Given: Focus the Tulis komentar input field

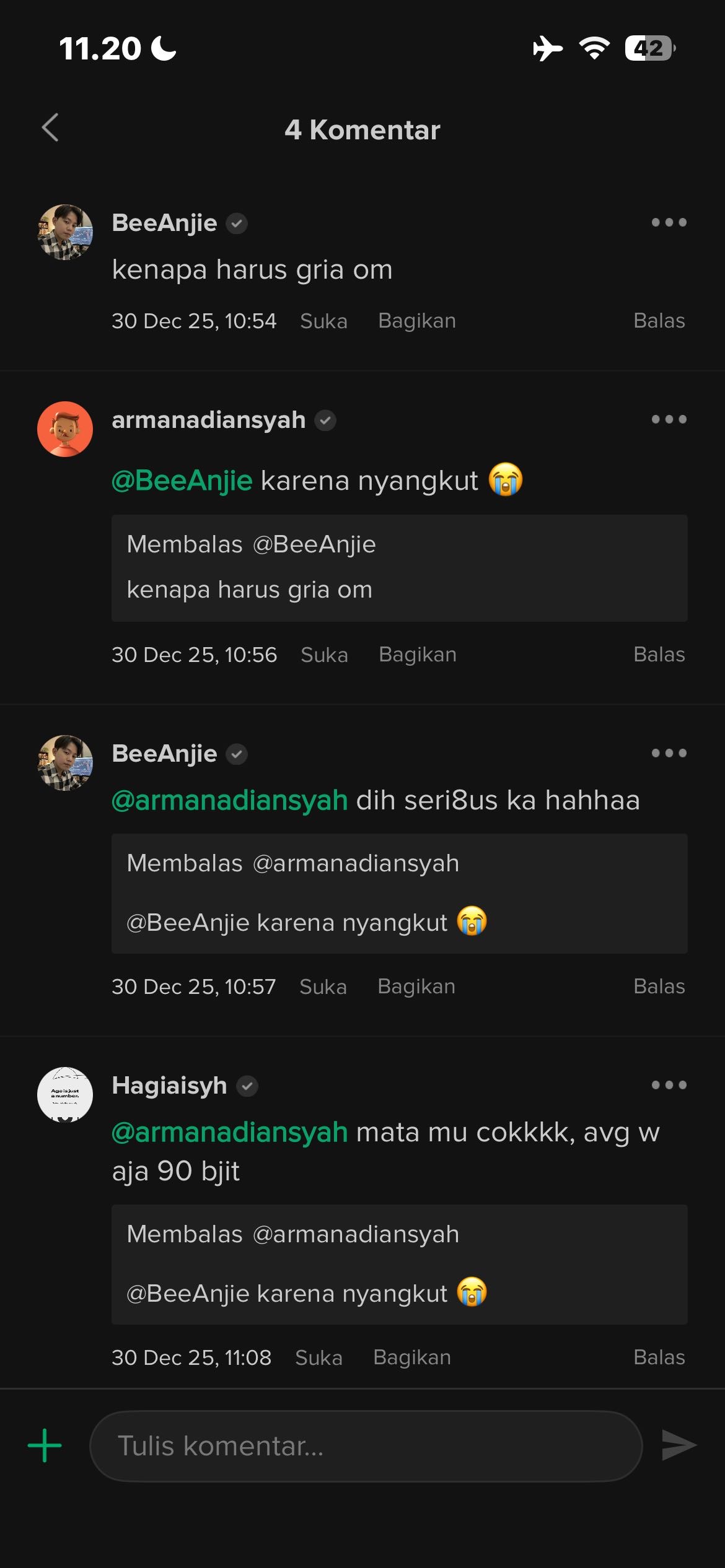Looking at the screenshot, I should click(x=366, y=1446).
